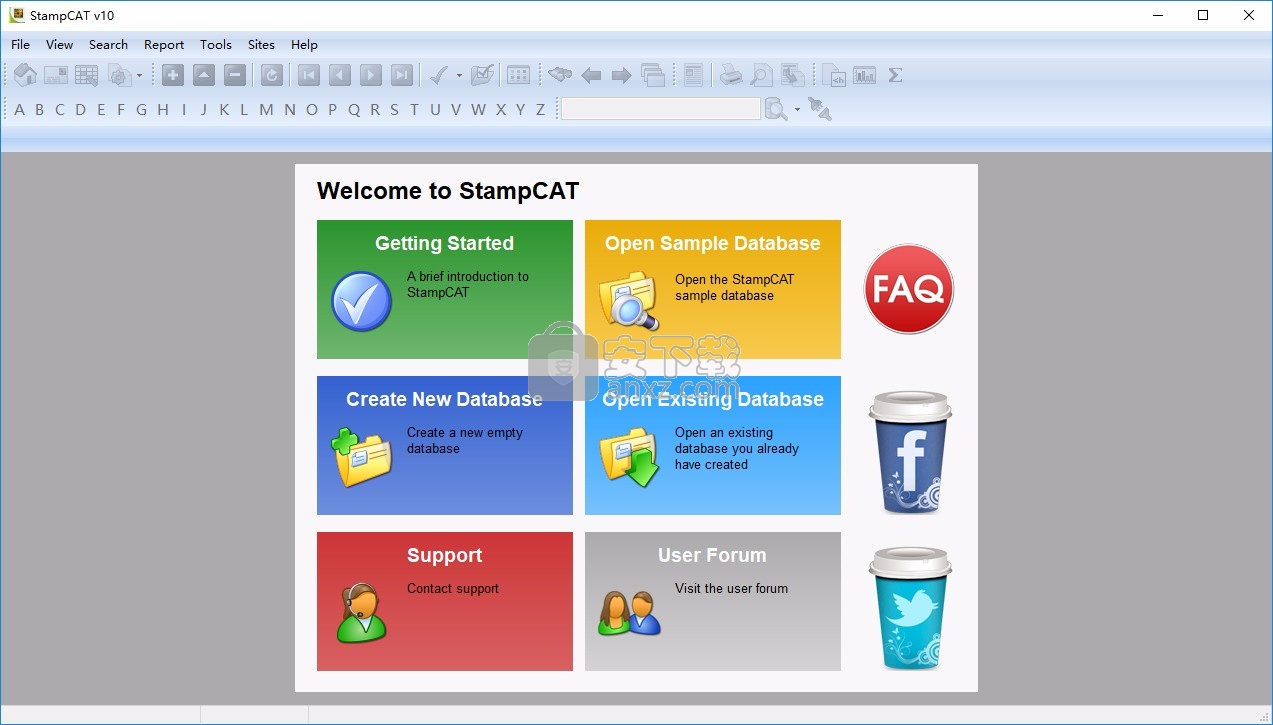Screen dimensions: 1273x725
Task: Click the thumbnail grid icon
Action: point(518,75)
